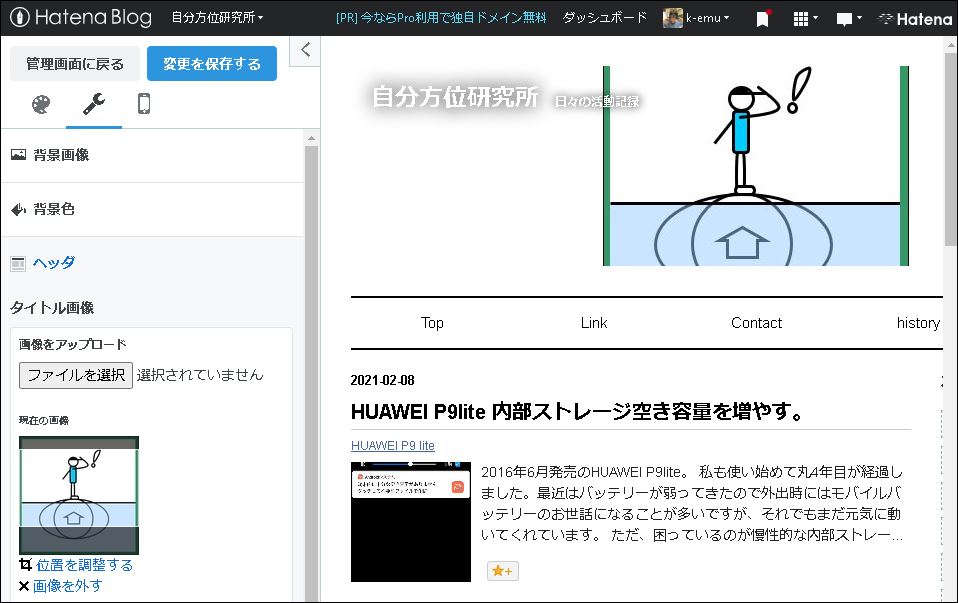This screenshot has height=603, width=958.
Task: Open the Link navigation item
Action: pos(594,323)
